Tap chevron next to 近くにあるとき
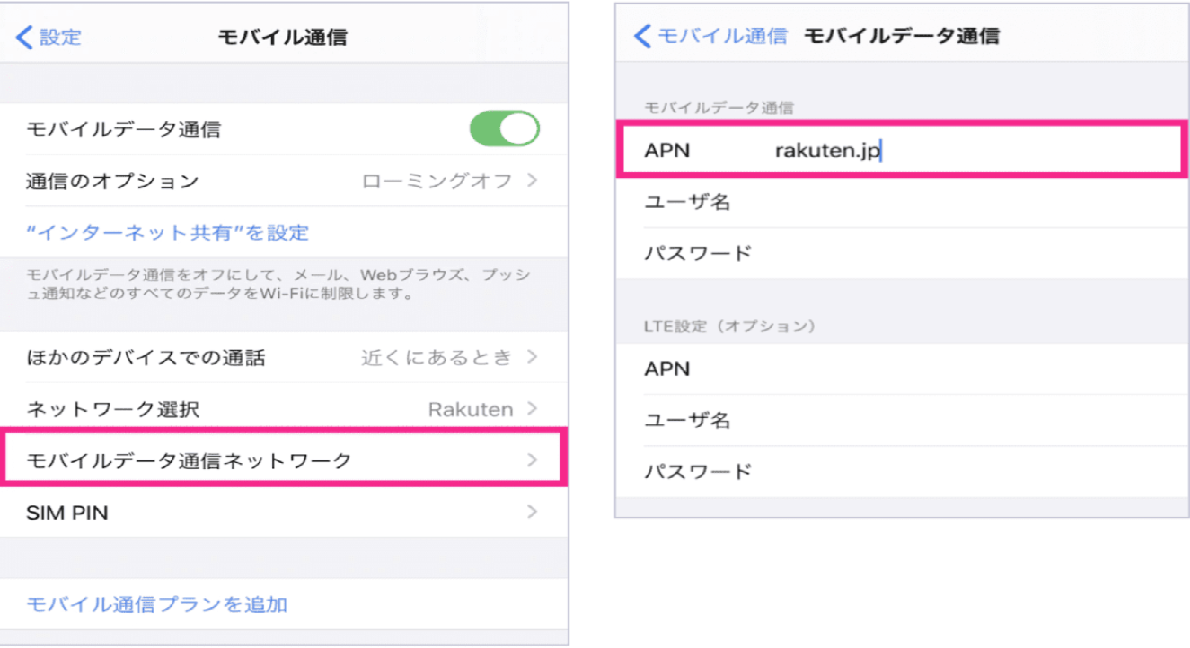The height and width of the screenshot is (648, 1190). 532,357
